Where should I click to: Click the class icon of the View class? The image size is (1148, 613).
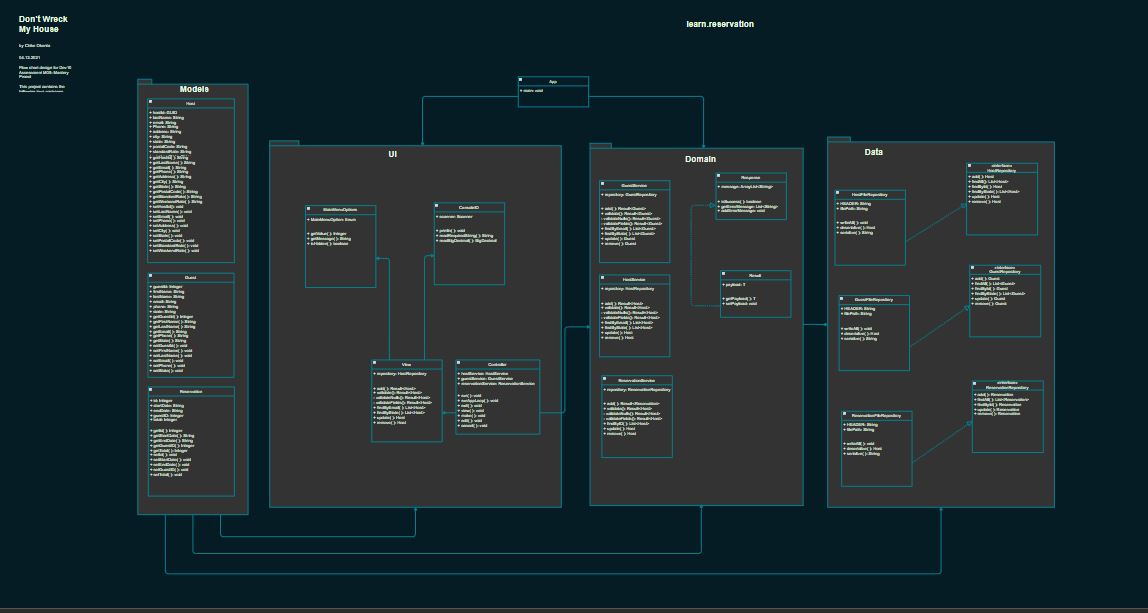point(374,363)
